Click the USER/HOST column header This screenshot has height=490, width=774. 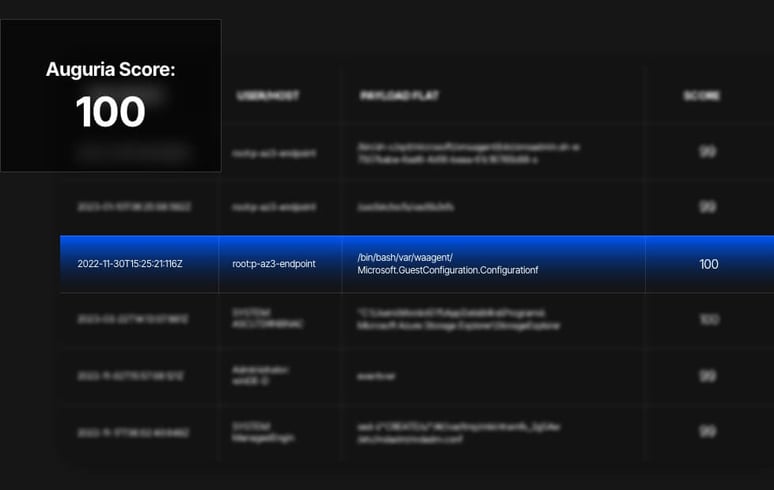(x=268, y=96)
